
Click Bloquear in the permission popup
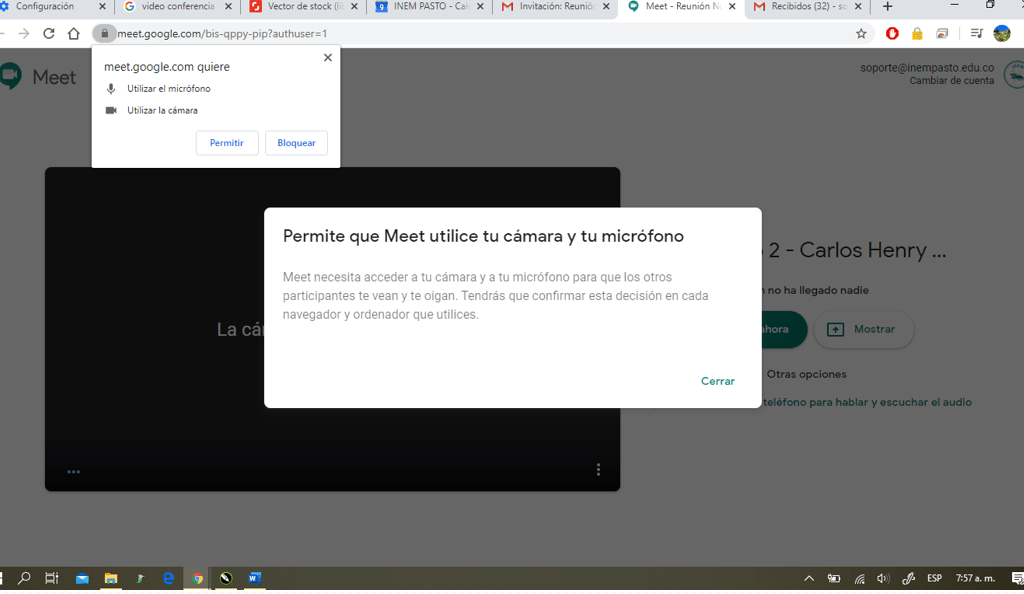pos(296,143)
